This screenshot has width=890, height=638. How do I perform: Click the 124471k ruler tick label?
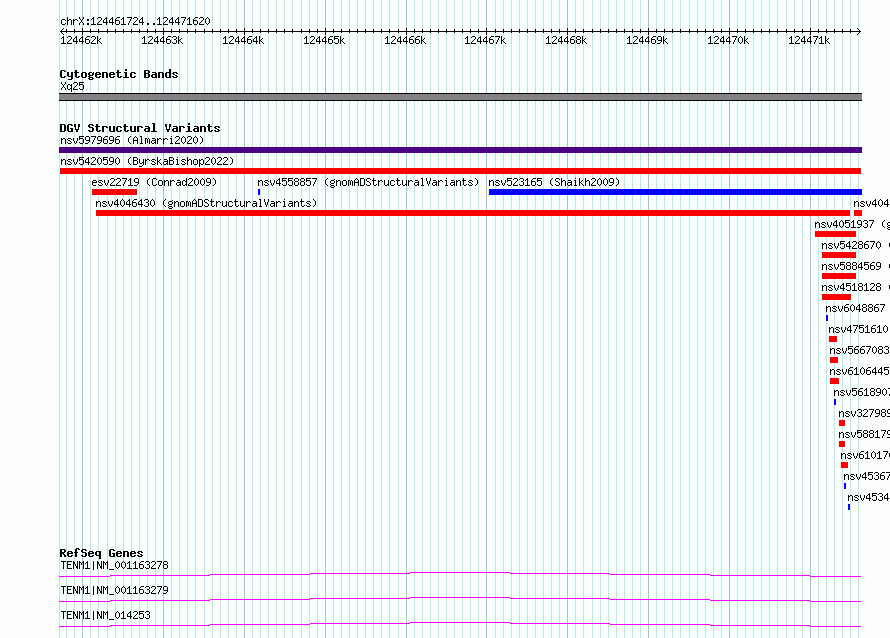click(x=809, y=40)
